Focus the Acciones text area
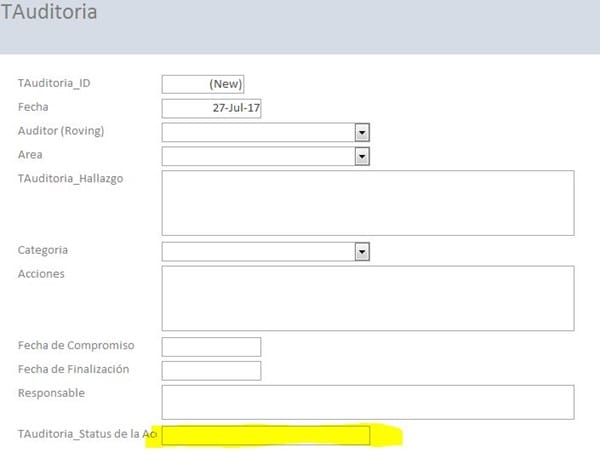The height and width of the screenshot is (470, 600). (x=368, y=298)
